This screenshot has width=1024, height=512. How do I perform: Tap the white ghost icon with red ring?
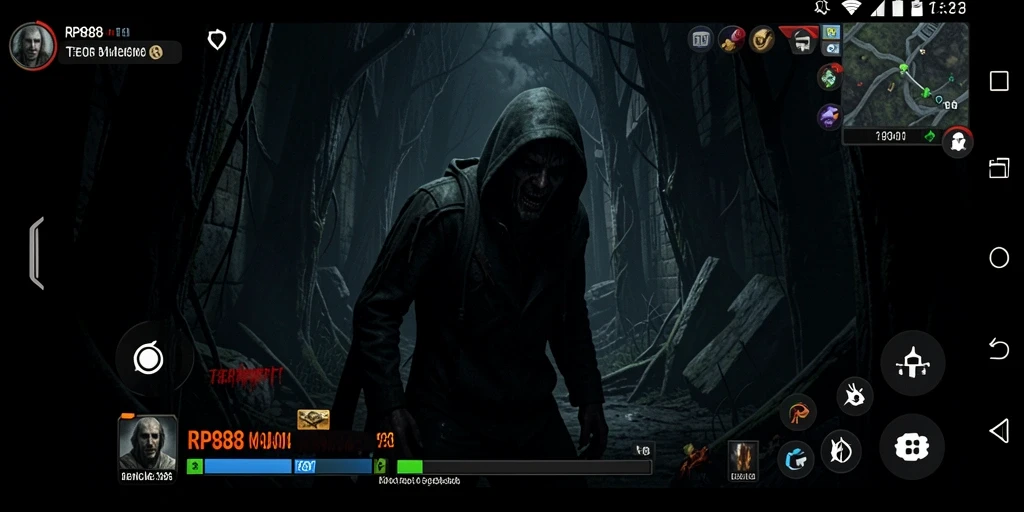(x=957, y=142)
